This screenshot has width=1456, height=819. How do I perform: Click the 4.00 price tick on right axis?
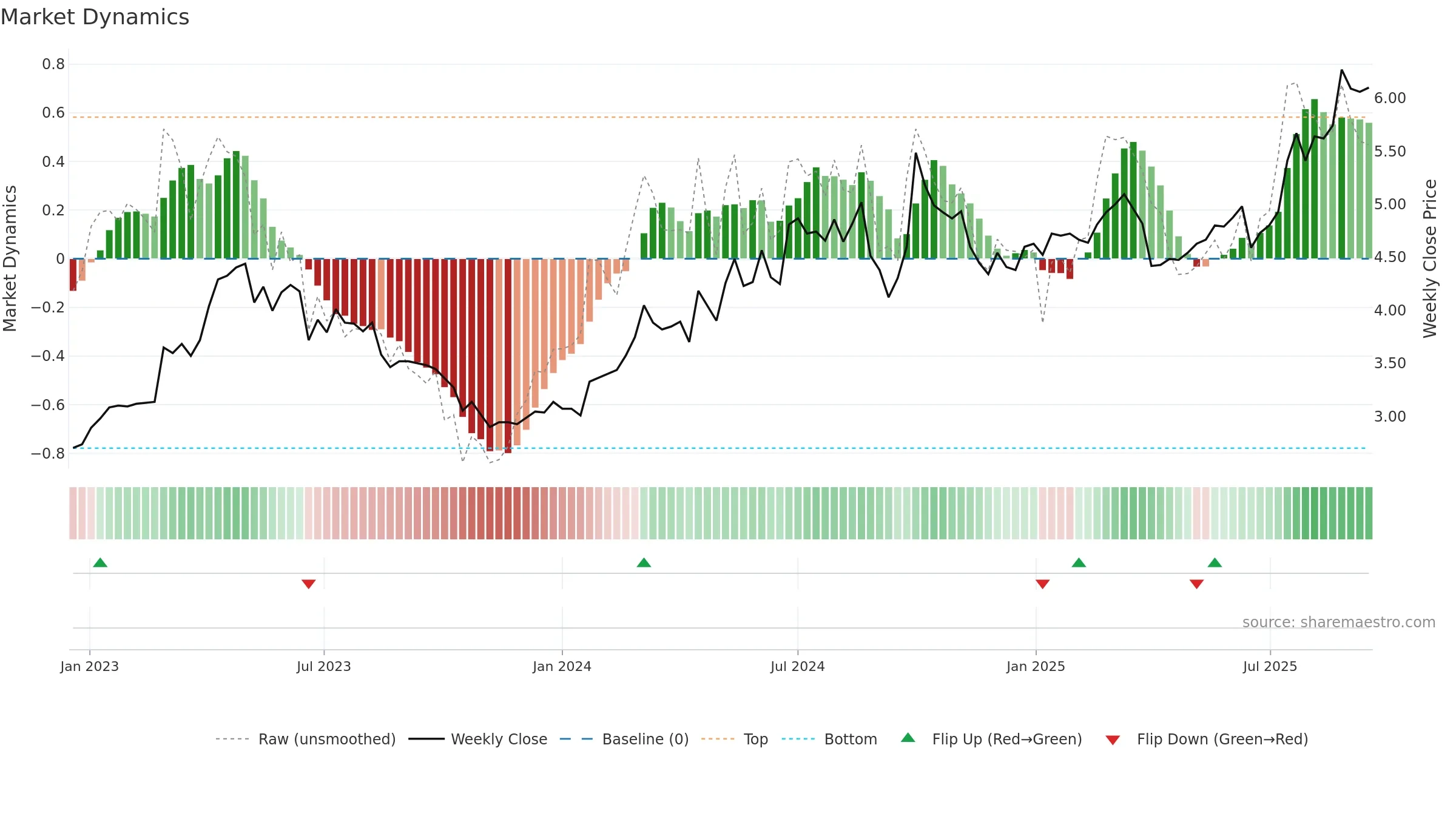[1390, 310]
